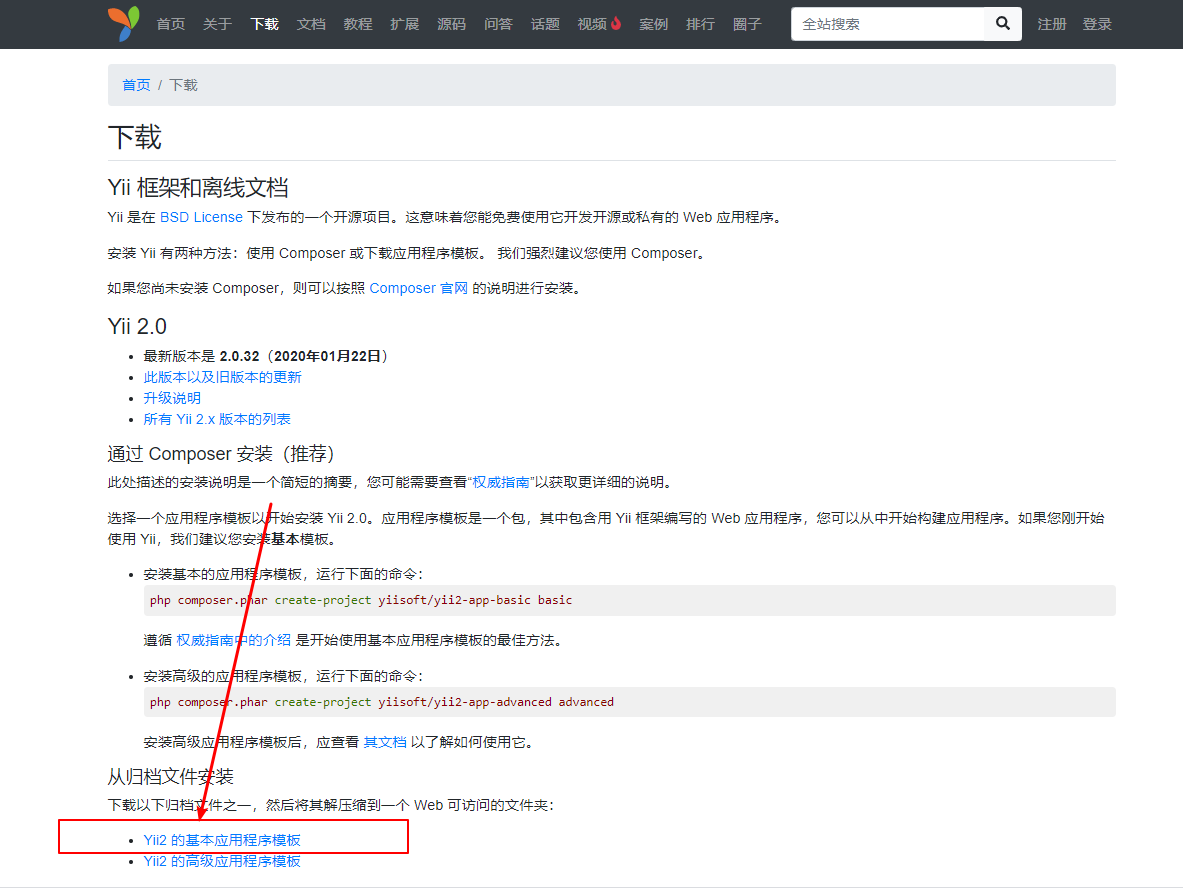Click the 从归档文件安装 heading
The image size is (1183, 891).
pos(171,777)
